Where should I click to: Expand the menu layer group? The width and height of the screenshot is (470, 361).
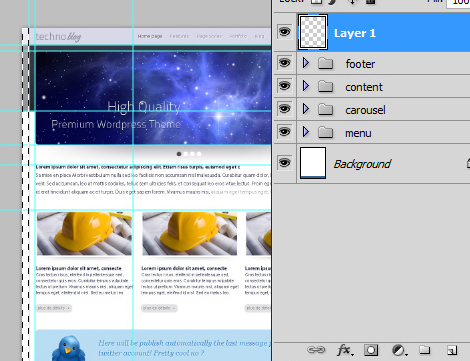[306, 132]
